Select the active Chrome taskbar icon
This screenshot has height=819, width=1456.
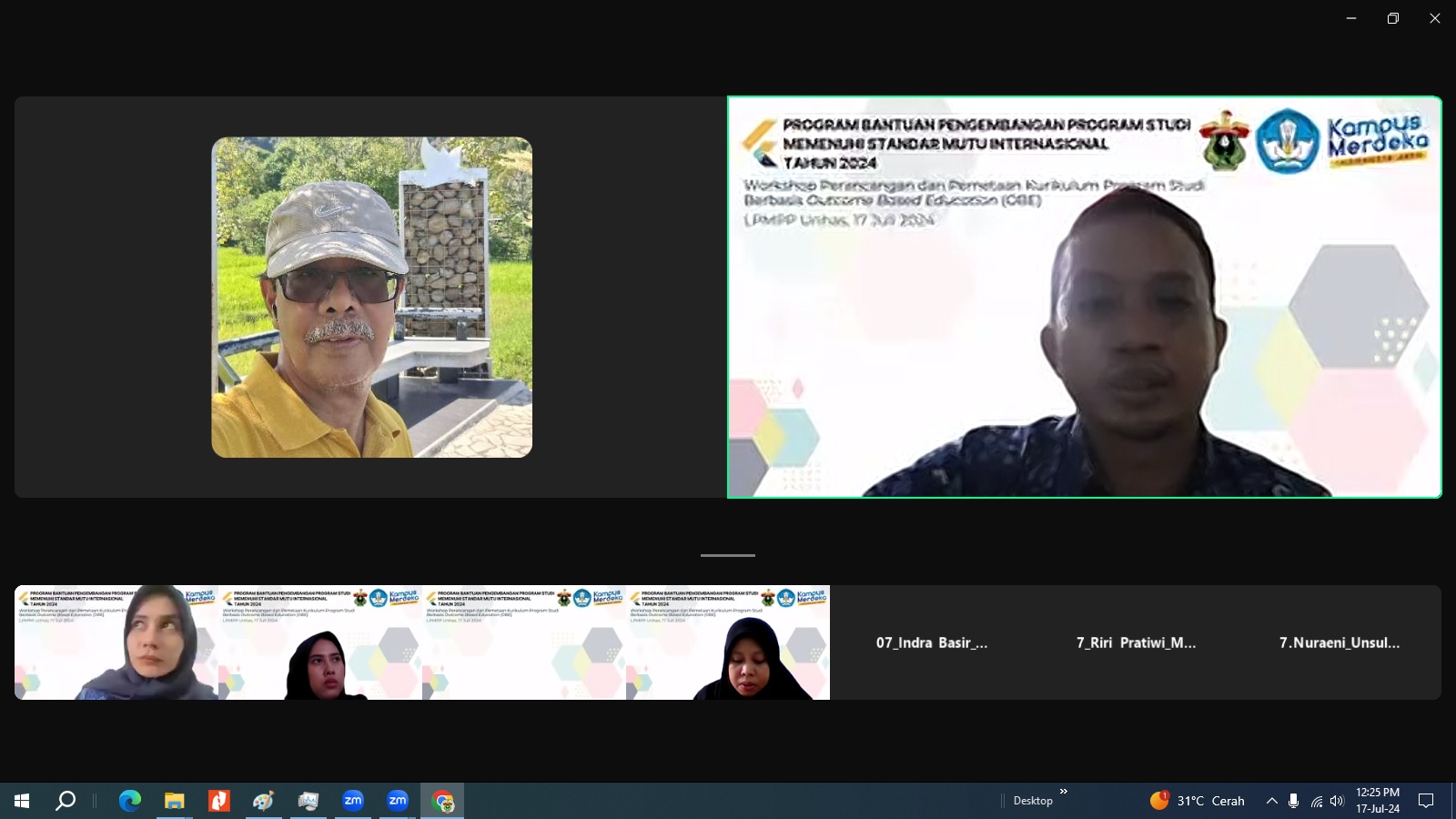441,802
